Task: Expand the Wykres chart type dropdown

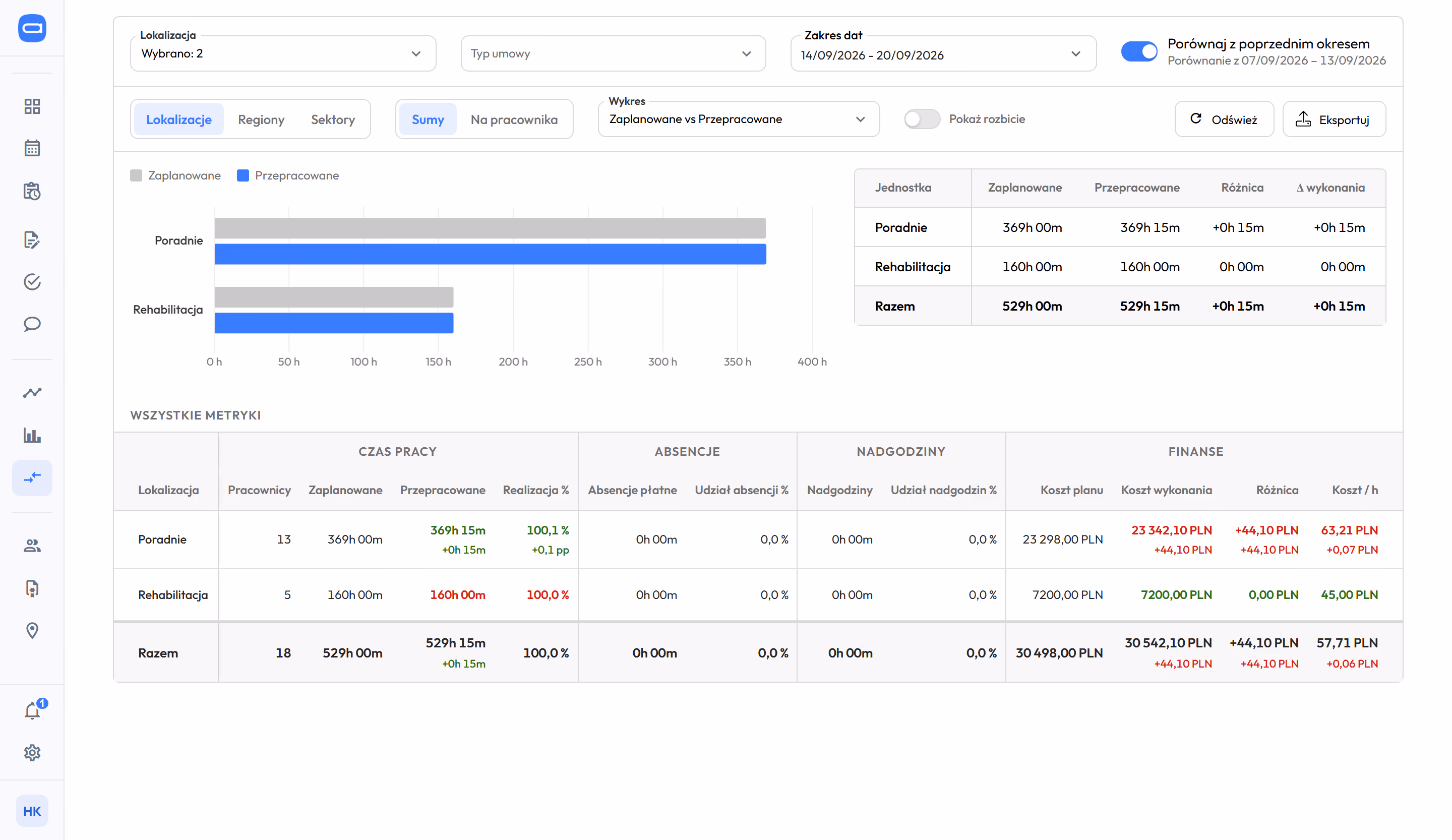Action: [738, 119]
